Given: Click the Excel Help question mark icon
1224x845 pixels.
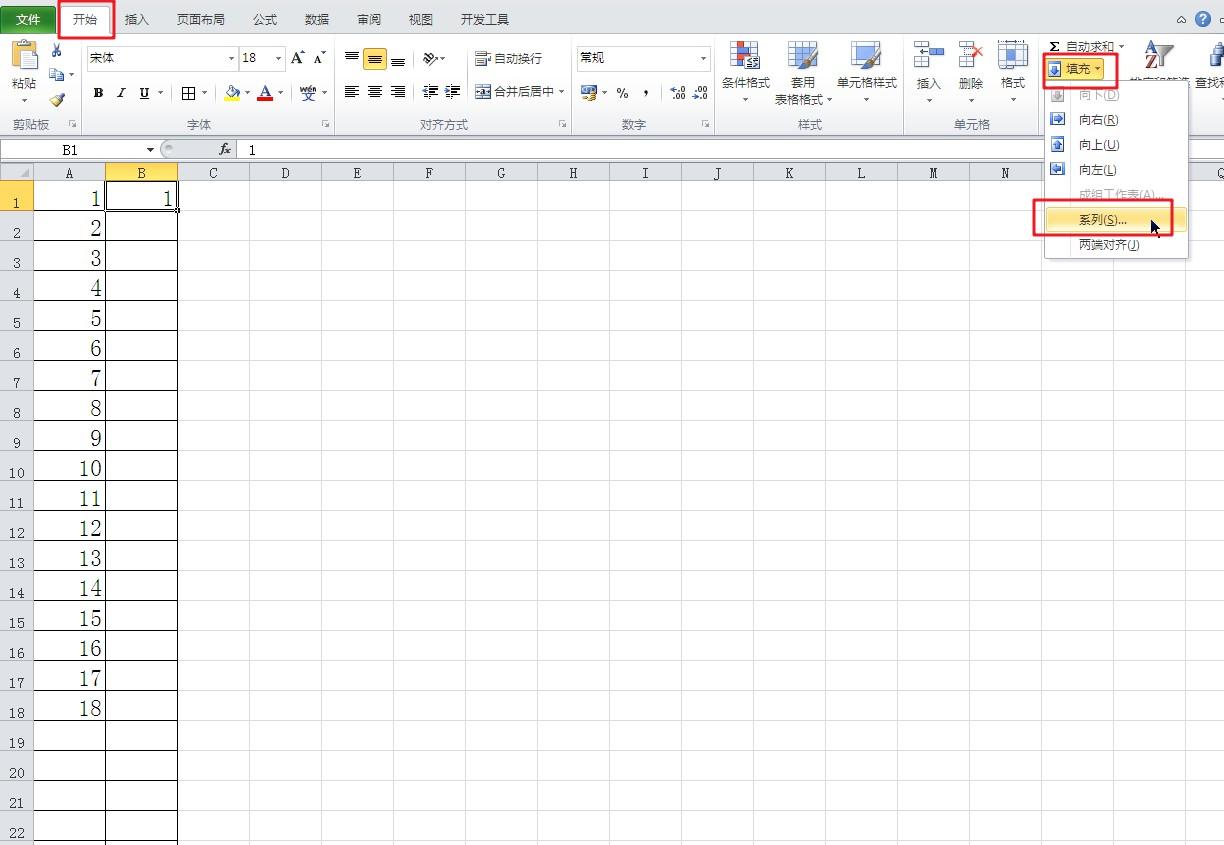Looking at the screenshot, I should click(x=1202, y=19).
